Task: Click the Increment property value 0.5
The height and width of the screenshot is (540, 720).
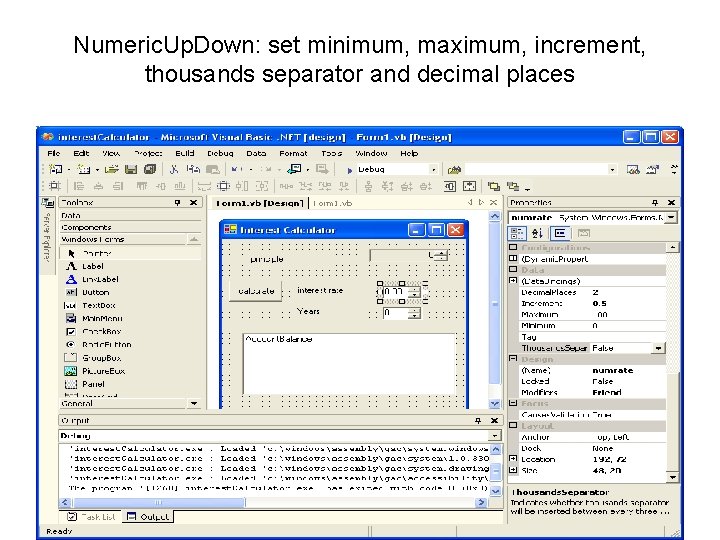Action: pos(628,304)
